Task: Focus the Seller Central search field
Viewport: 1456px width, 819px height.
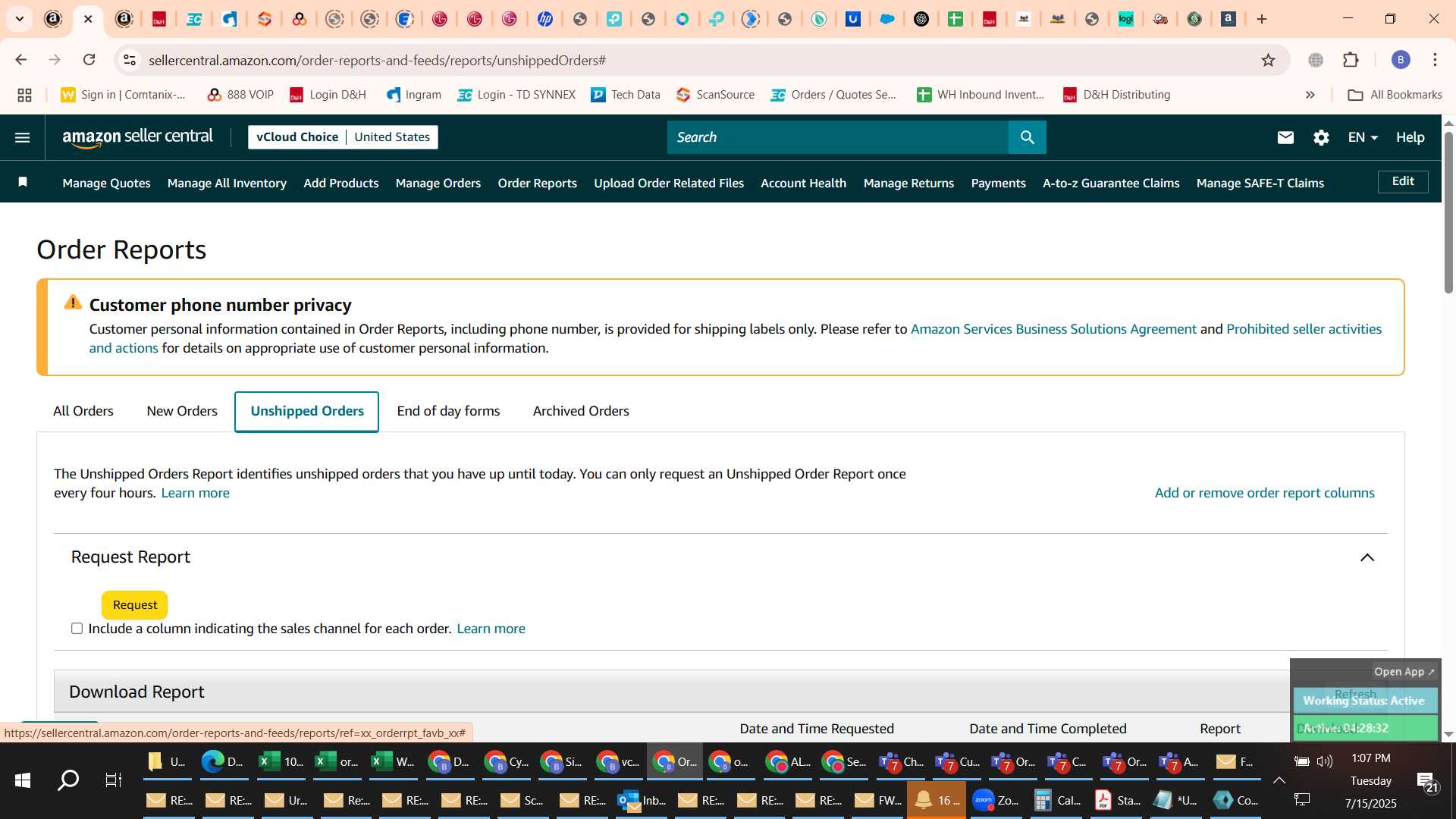Action: pyautogui.click(x=838, y=137)
